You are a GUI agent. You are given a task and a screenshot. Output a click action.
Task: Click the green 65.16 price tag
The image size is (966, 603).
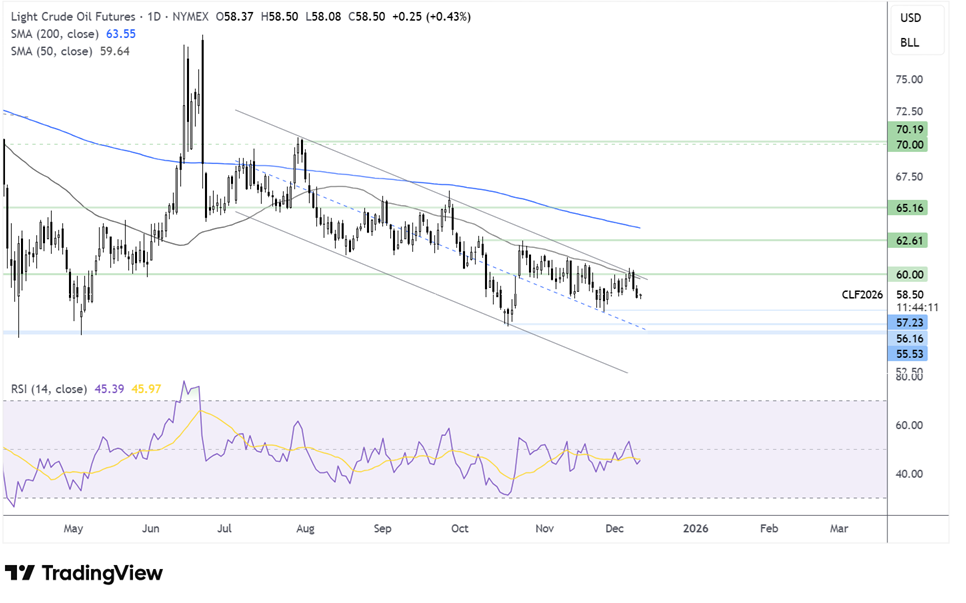(x=910, y=208)
